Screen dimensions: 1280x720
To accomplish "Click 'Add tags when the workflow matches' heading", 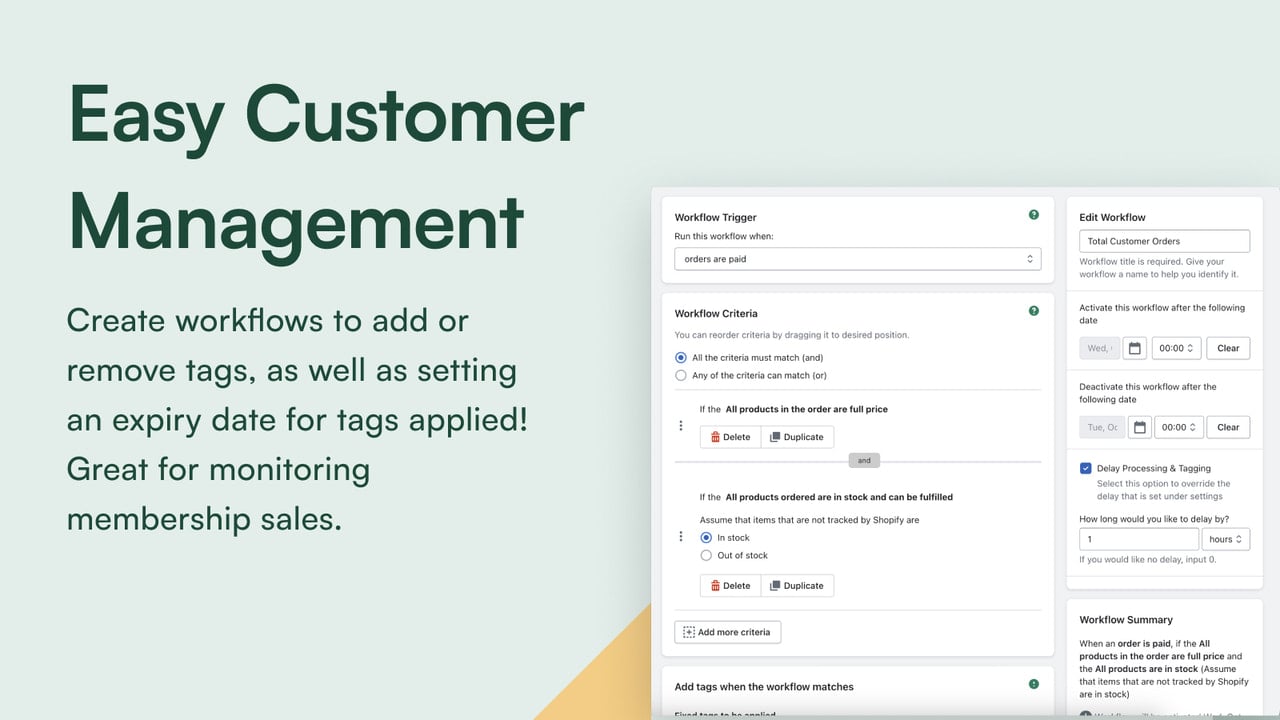I will 764,687.
